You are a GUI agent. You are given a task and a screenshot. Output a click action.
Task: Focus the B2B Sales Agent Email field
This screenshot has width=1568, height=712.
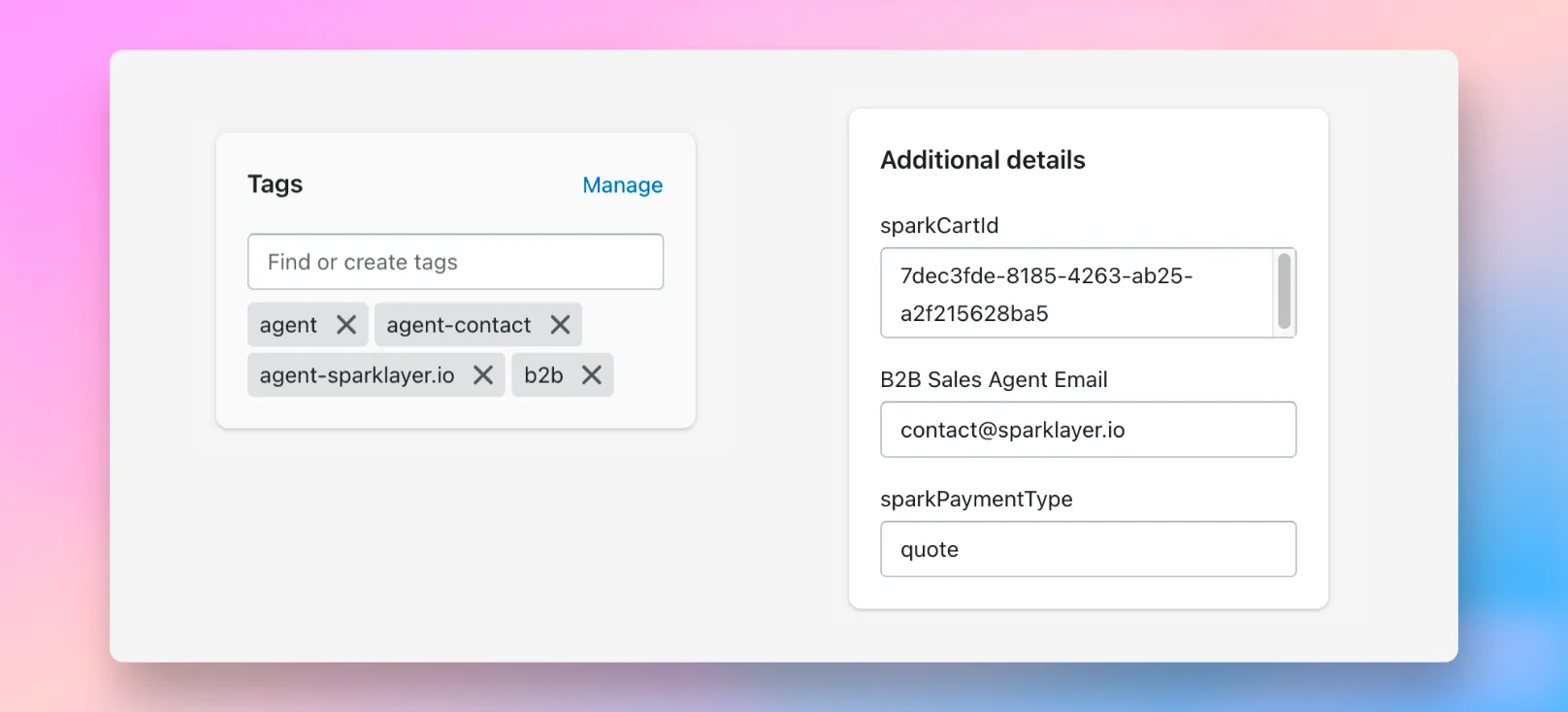(1089, 430)
